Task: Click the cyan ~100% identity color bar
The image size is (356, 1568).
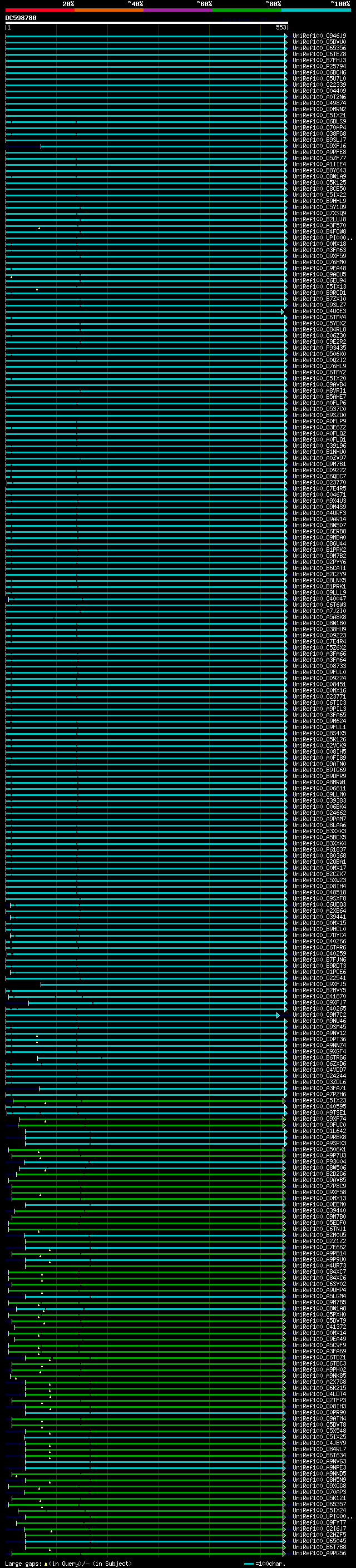Action: coord(316,10)
